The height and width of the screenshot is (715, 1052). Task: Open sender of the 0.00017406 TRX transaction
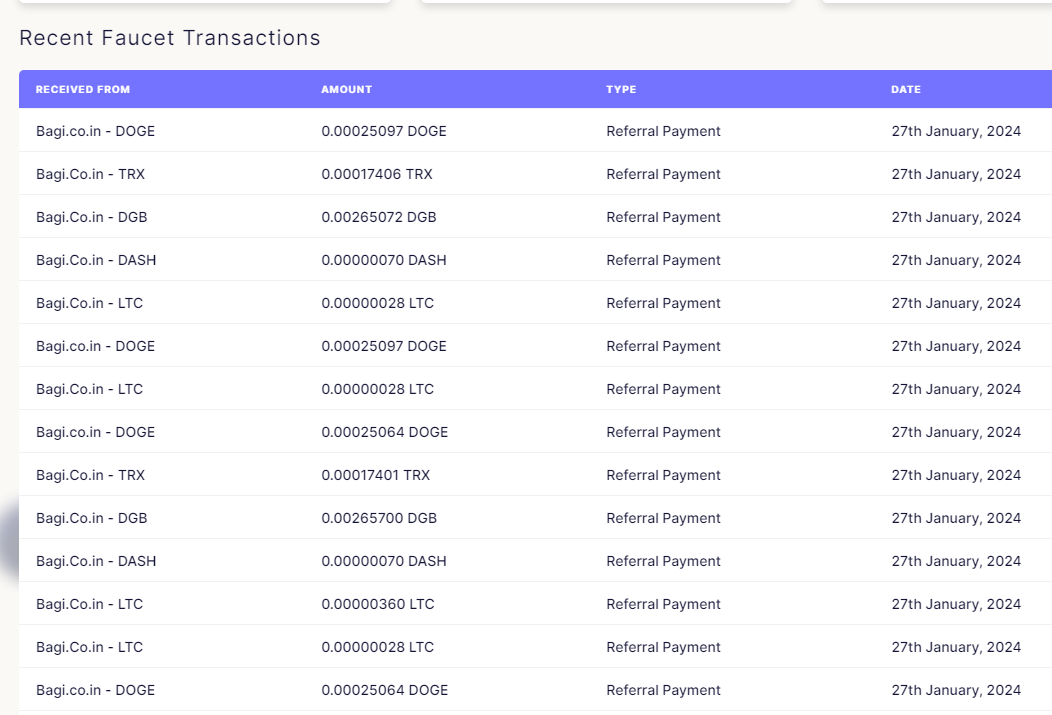(x=90, y=174)
